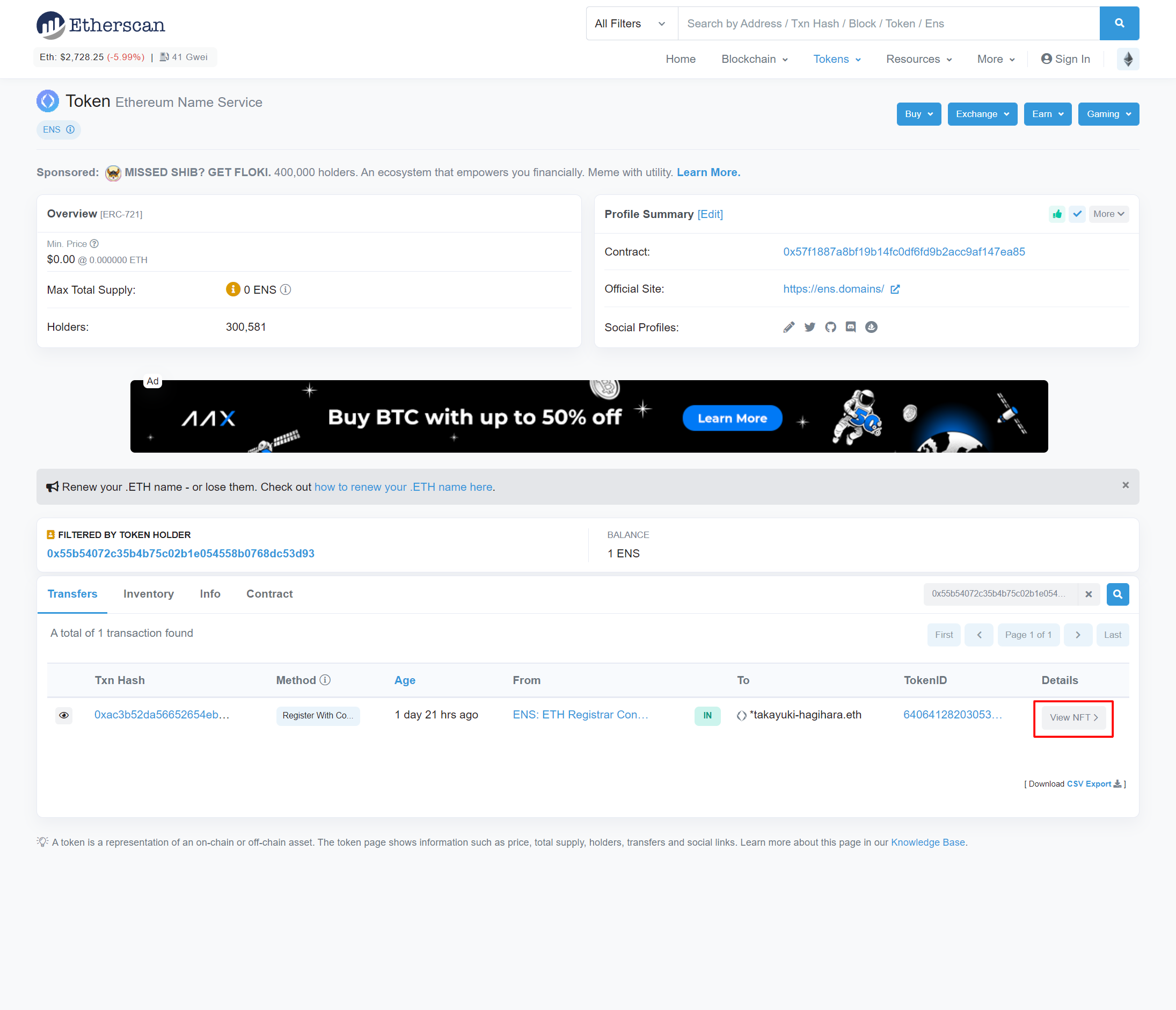Click the search magnifier in transfers filter
Image resolution: width=1176 pixels, height=1010 pixels.
pos(1117,594)
